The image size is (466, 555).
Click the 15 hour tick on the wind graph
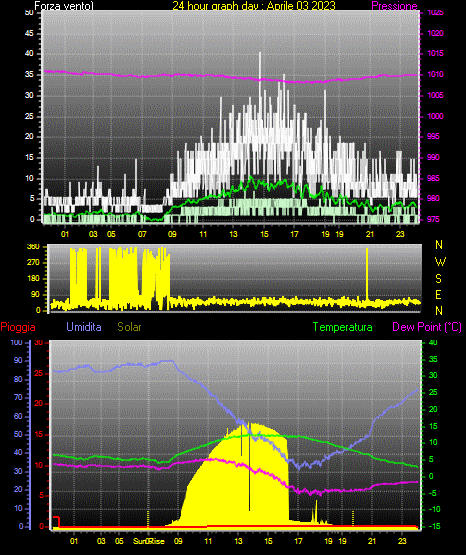click(x=264, y=234)
